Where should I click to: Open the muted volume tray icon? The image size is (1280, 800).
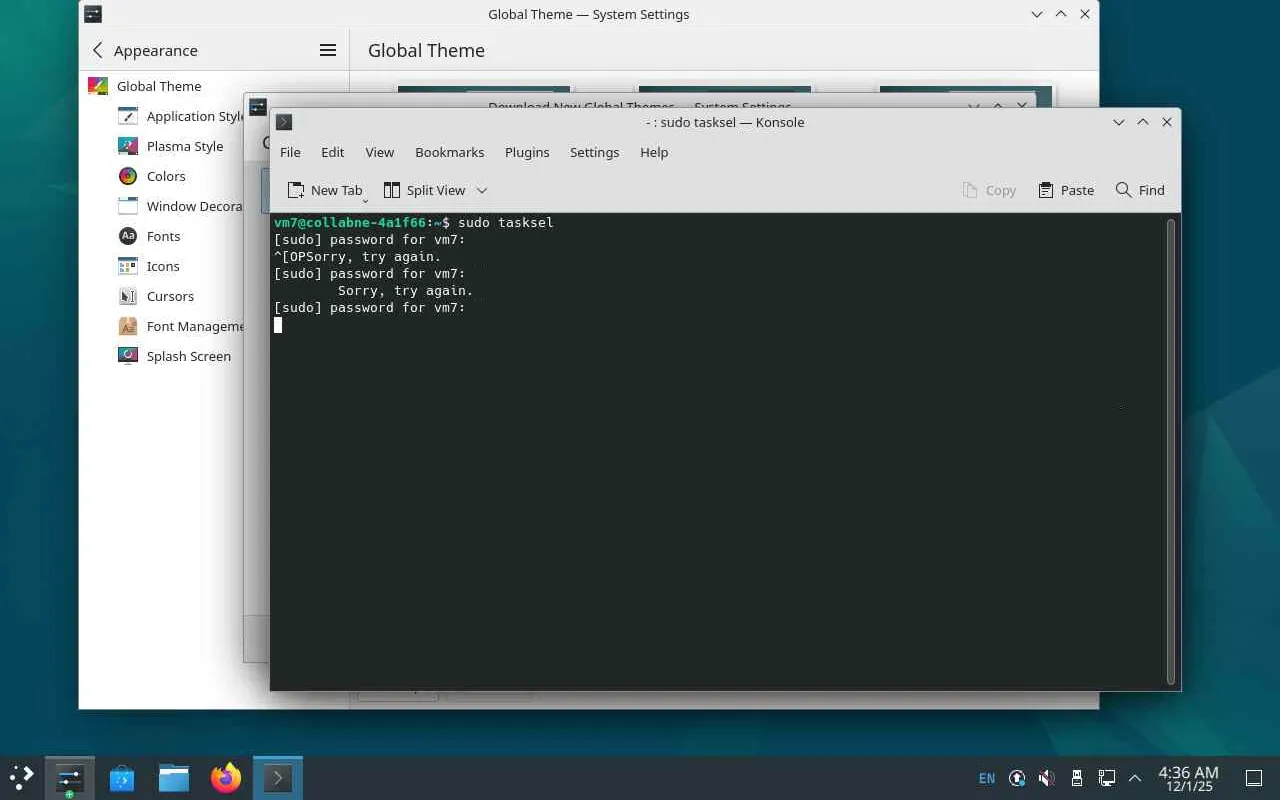point(1046,778)
